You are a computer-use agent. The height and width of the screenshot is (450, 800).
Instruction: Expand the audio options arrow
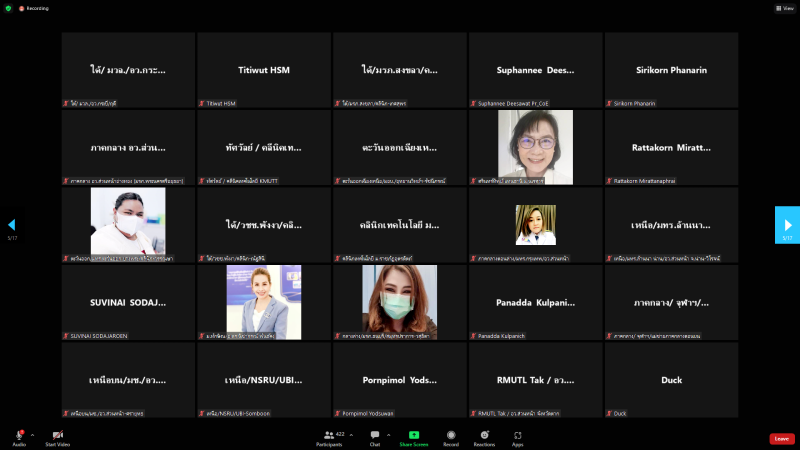32,435
